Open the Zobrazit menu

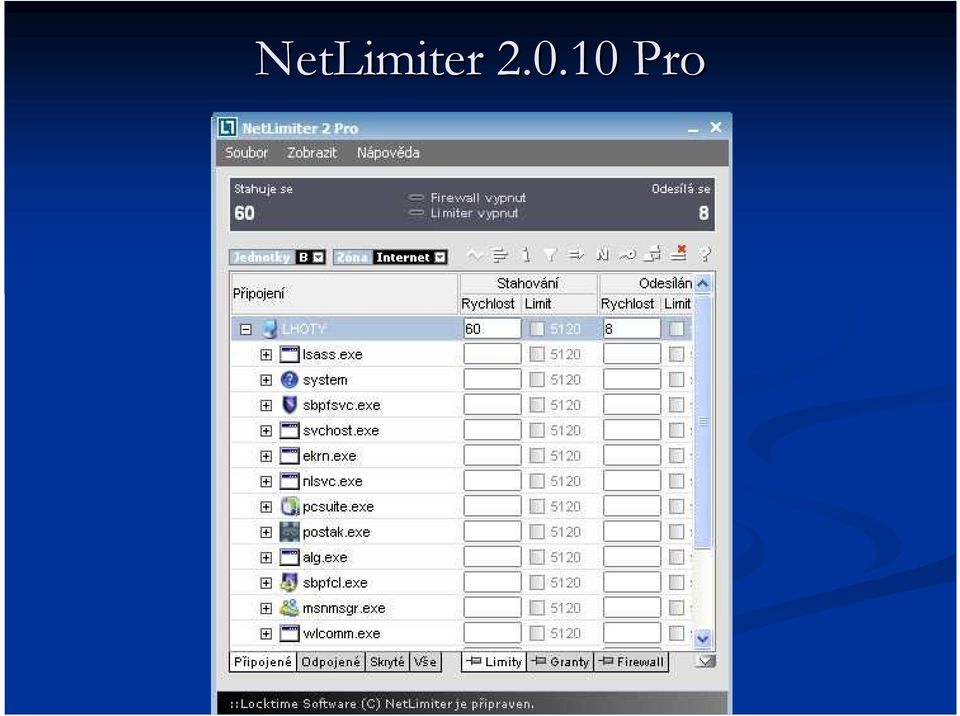(312, 153)
